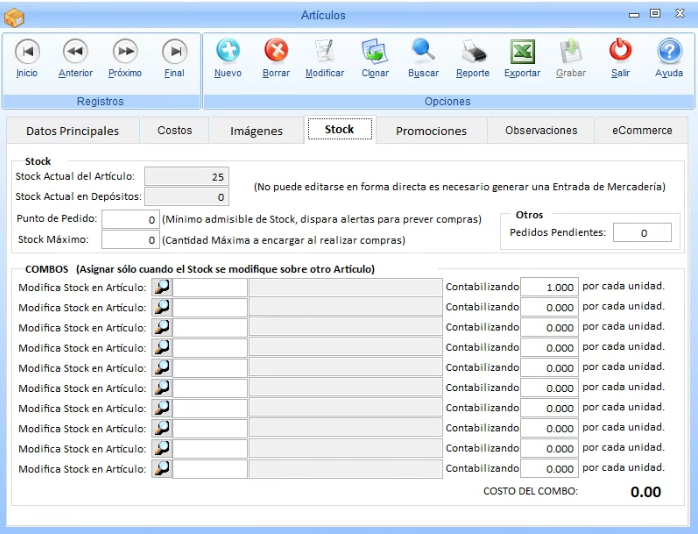Go to previous record with Anterior
The height and width of the screenshot is (534, 698).
[75, 58]
